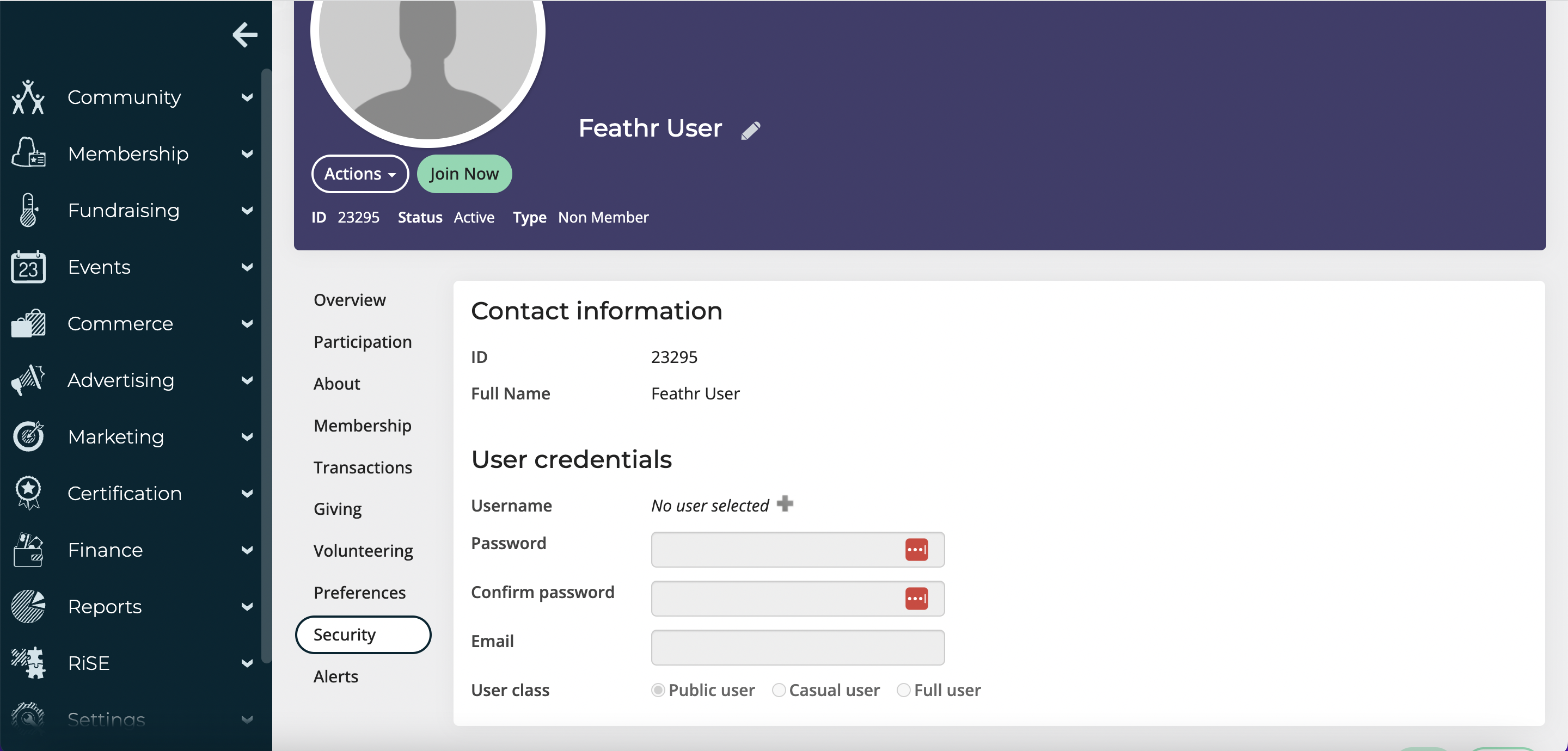Viewport: 1568px width, 751px height.
Task: Expand the Reports section chevron
Action: point(247,607)
